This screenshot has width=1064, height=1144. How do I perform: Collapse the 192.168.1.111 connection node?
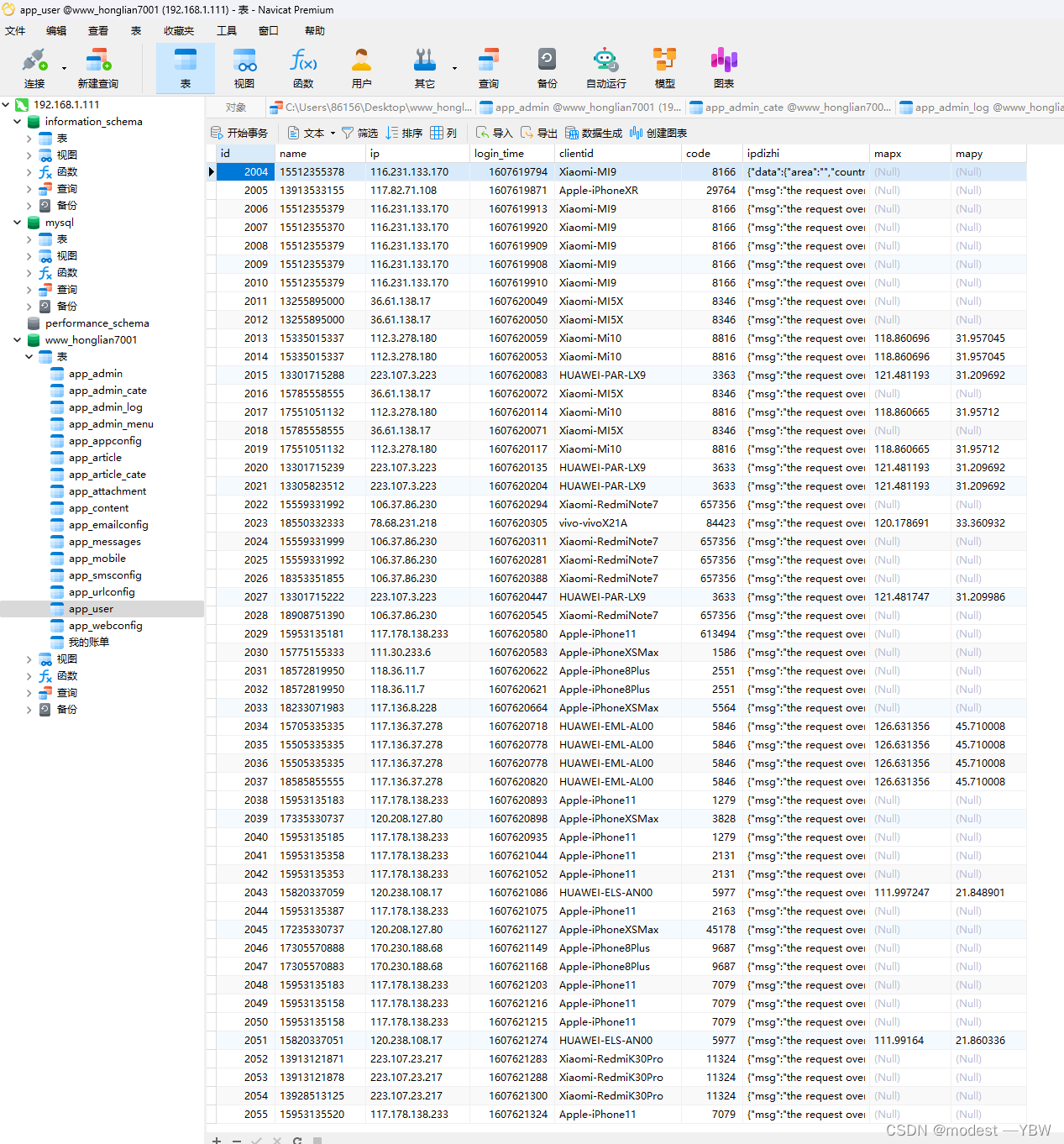click(6, 105)
